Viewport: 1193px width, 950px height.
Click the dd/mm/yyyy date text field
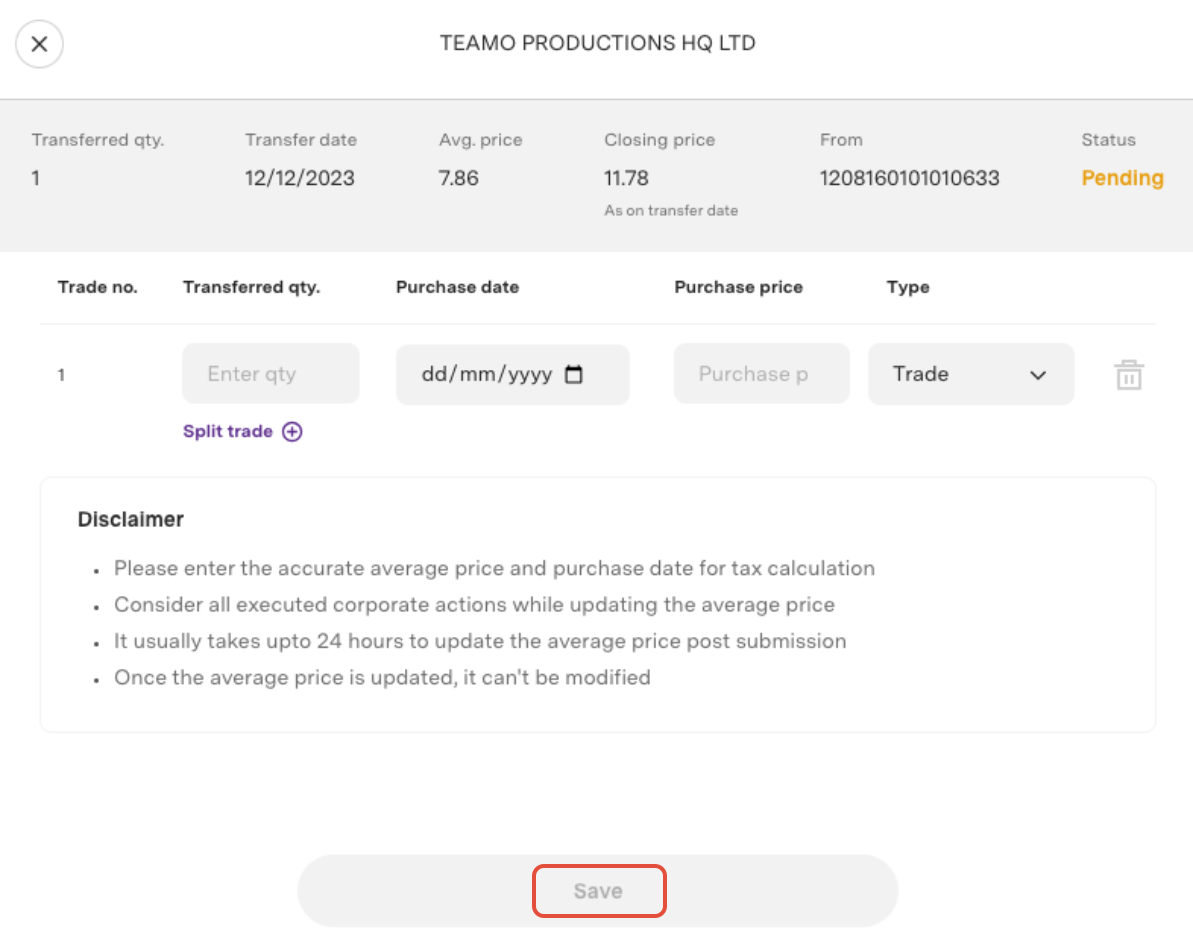click(x=487, y=375)
